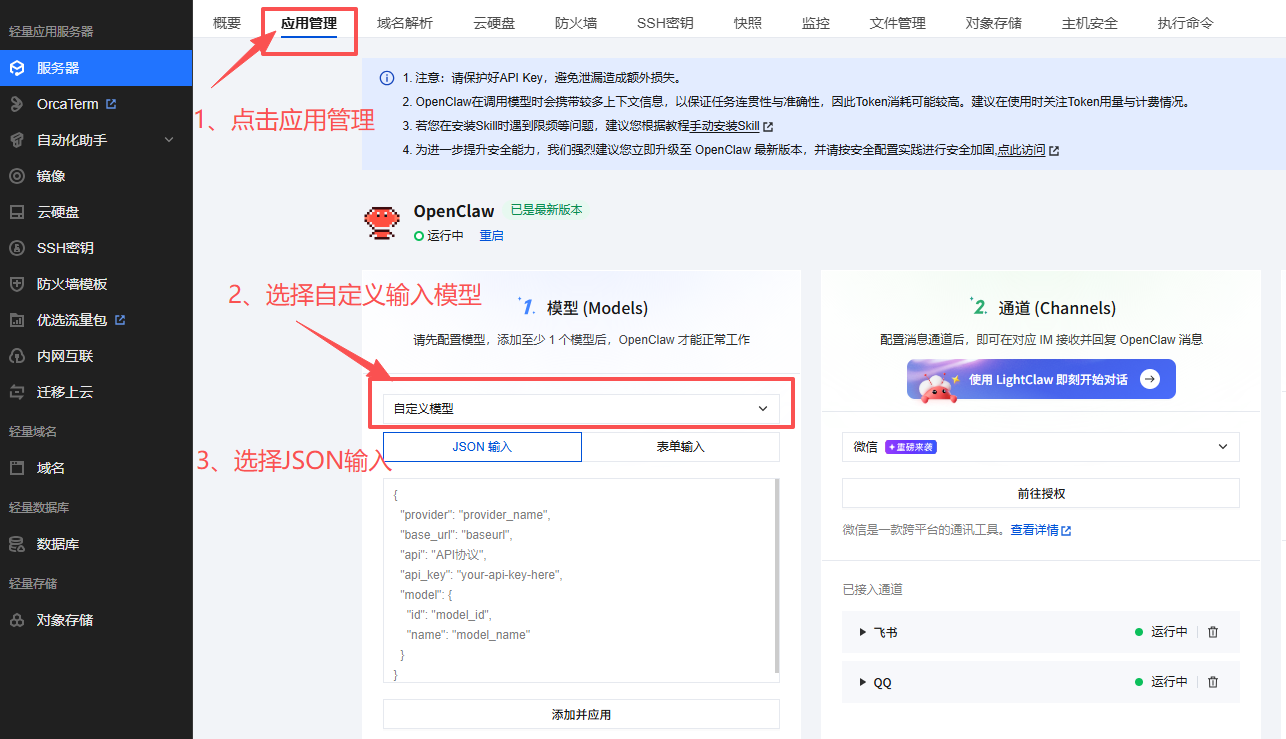The height and width of the screenshot is (739, 1286).
Task: Click the 已是最新版本 label
Action: click(x=546, y=210)
